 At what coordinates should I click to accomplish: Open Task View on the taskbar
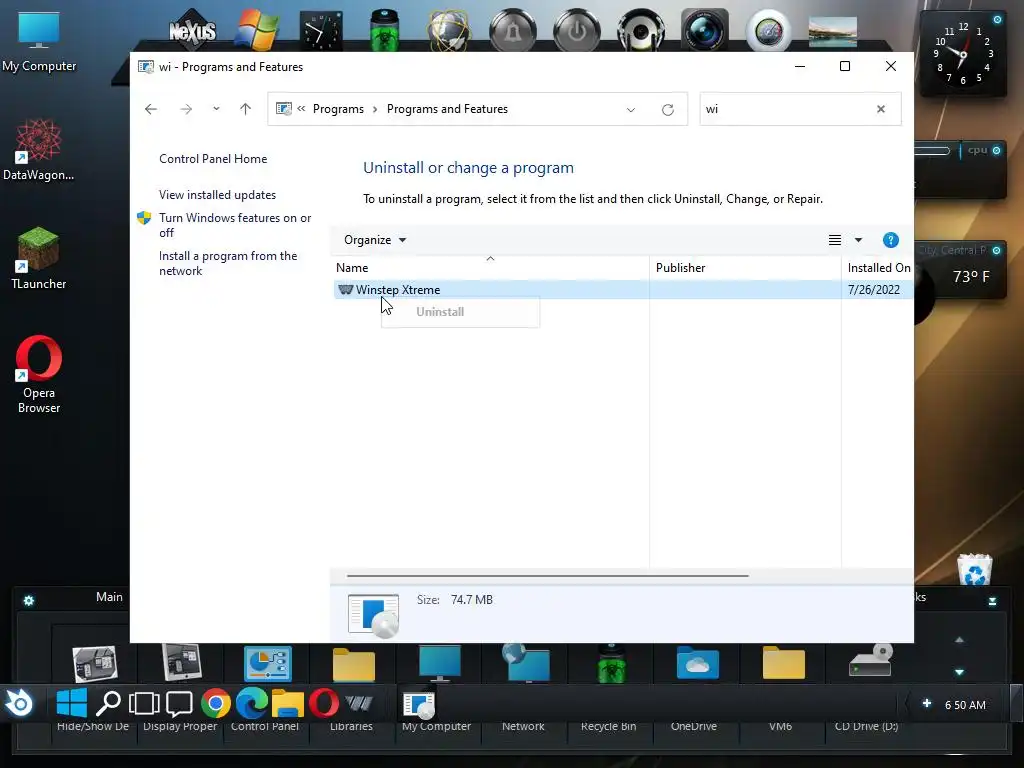(144, 703)
